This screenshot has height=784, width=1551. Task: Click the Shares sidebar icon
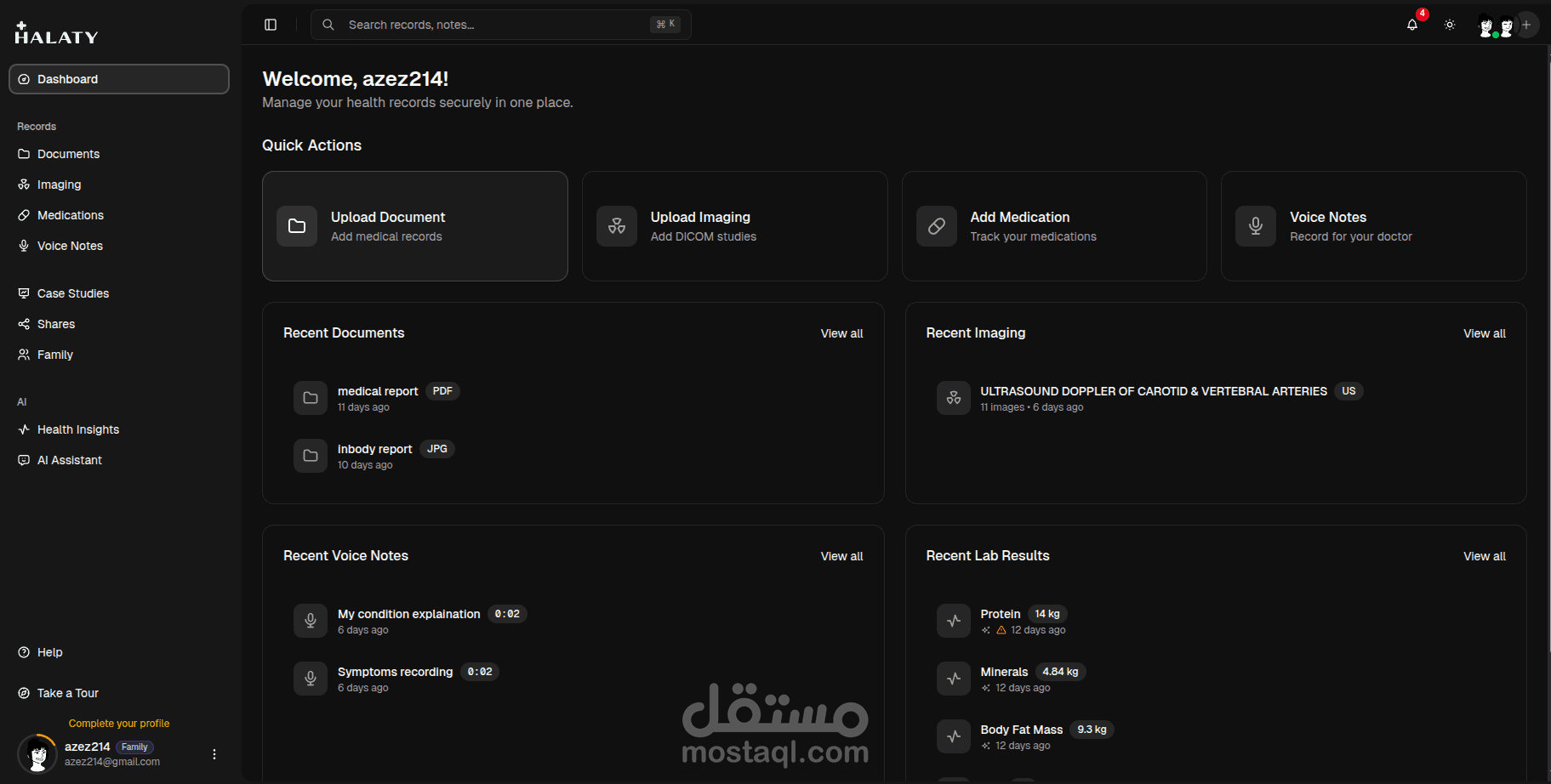(x=24, y=324)
